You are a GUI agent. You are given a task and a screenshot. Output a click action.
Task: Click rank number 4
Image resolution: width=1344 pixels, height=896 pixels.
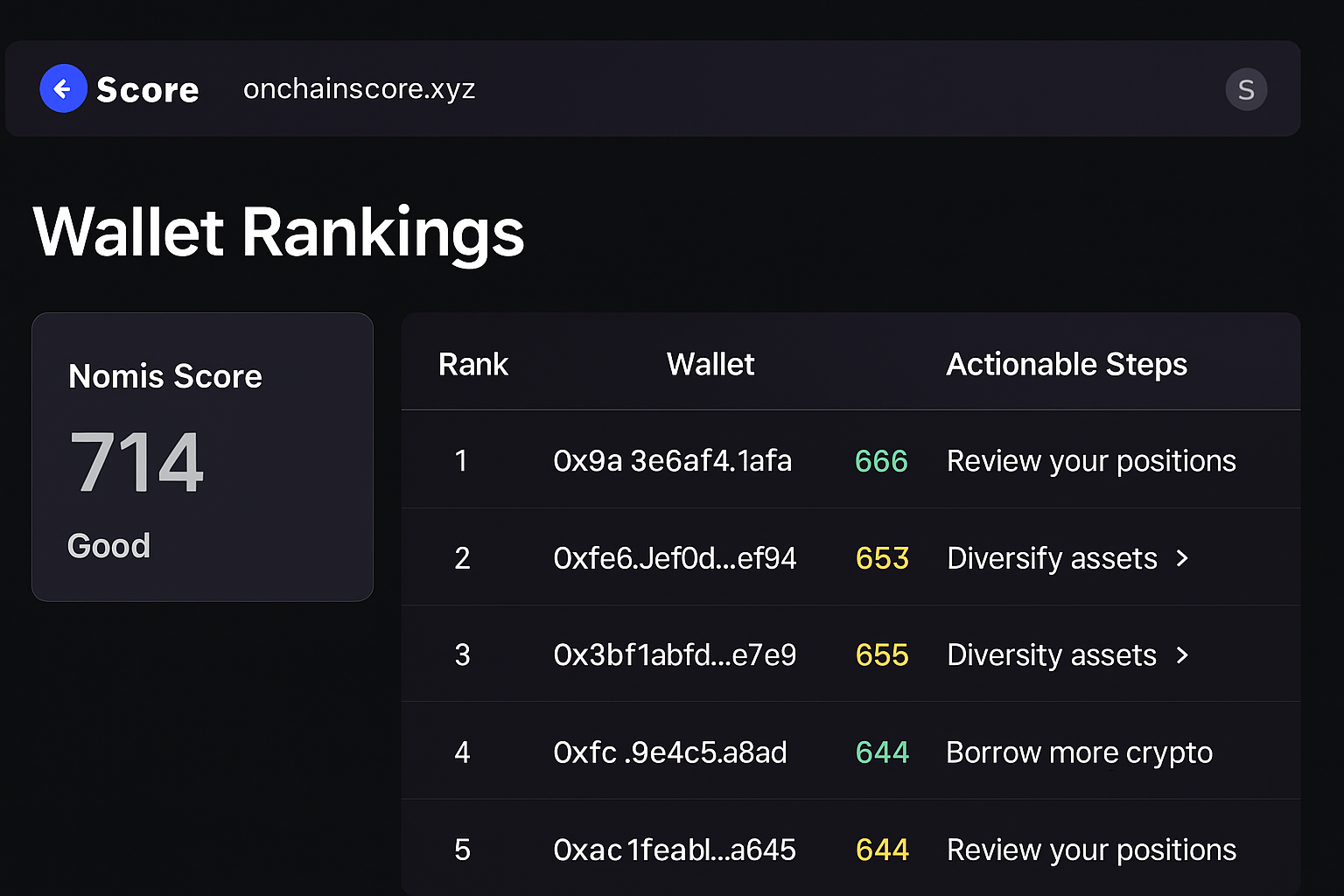tap(462, 752)
